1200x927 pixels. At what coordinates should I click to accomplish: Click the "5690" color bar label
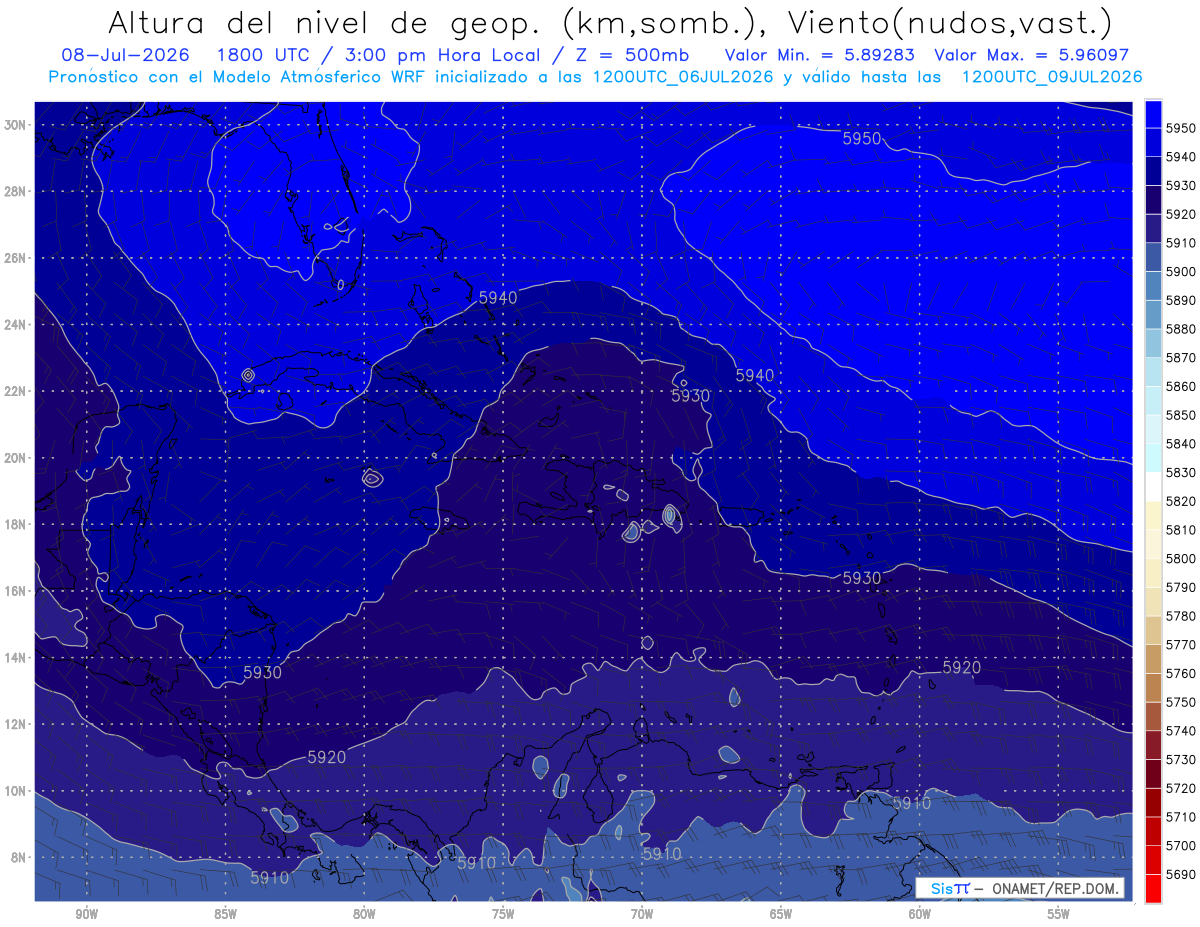click(1180, 874)
